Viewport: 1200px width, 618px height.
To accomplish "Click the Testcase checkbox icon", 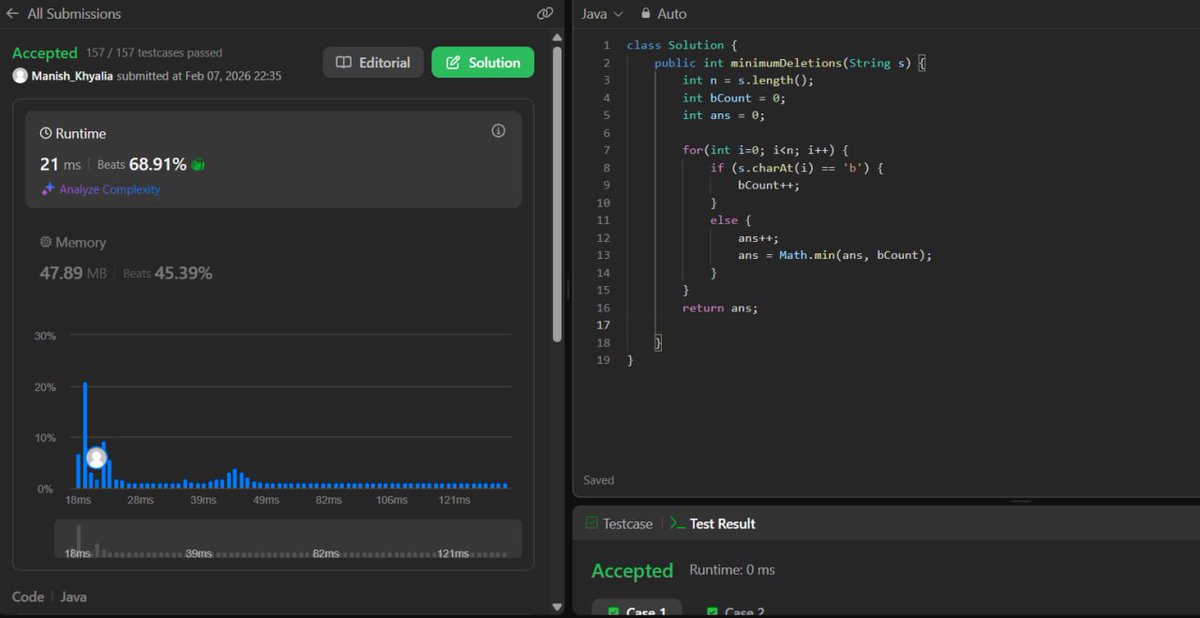I will click(592, 523).
